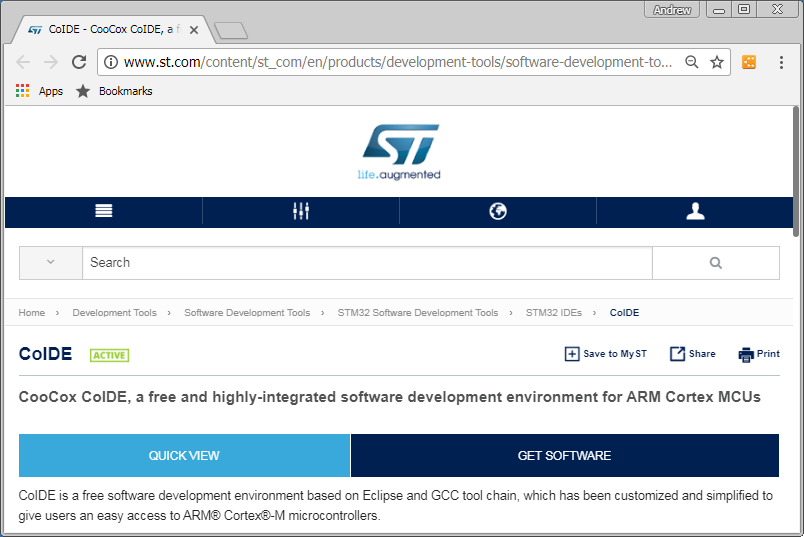
Task: Click the CooCox CoIDE subtitle heading
Action: (390, 397)
